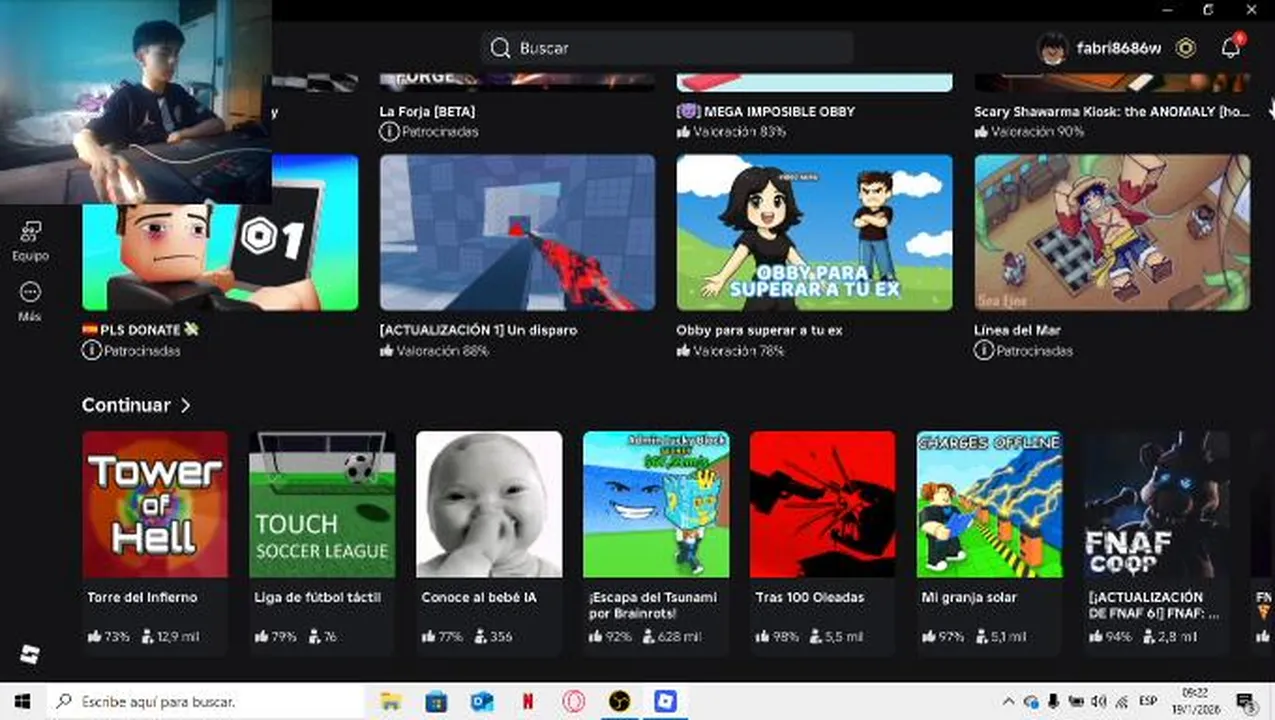Open the FNAF COOP thumbnail
The image size is (1275, 720).
[1157, 504]
